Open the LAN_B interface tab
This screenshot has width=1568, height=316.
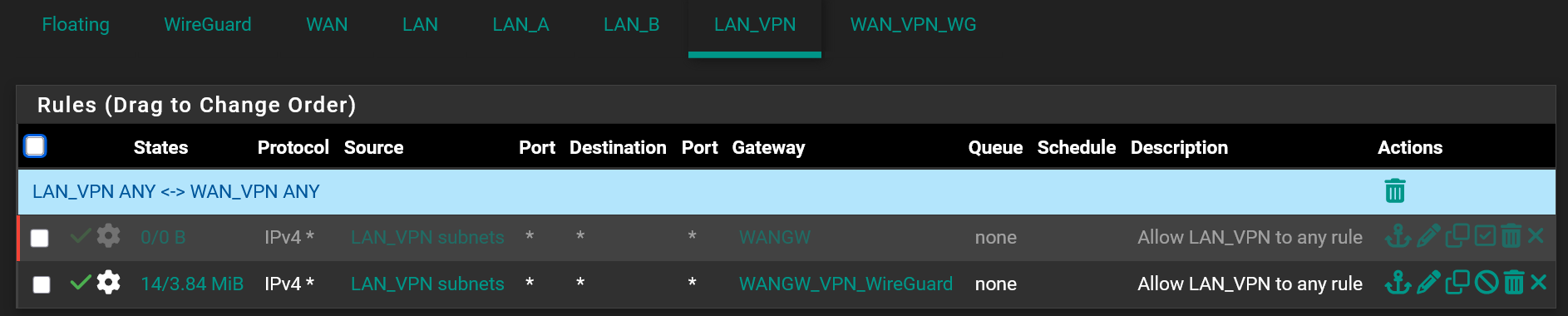pyautogui.click(x=632, y=25)
